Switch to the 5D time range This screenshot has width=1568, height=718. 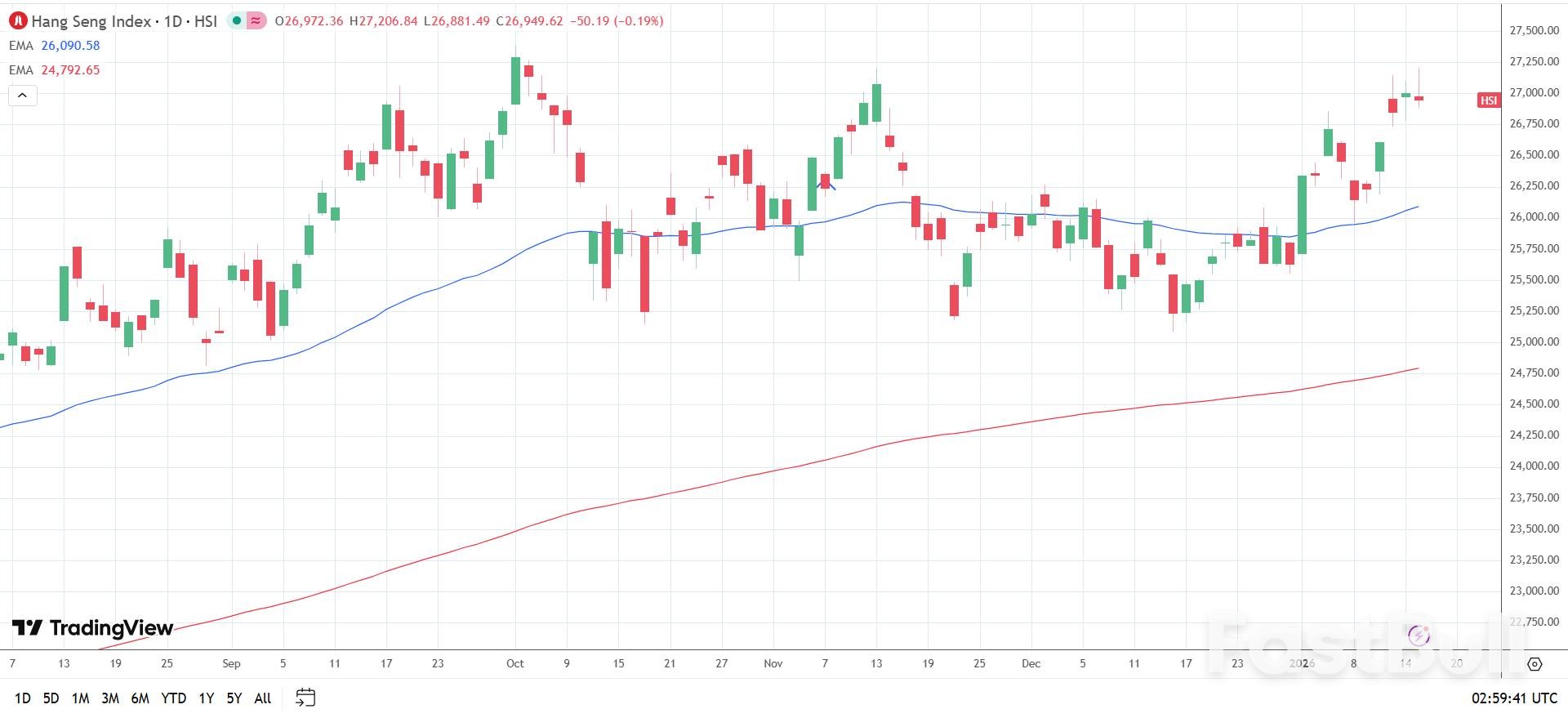coord(51,698)
